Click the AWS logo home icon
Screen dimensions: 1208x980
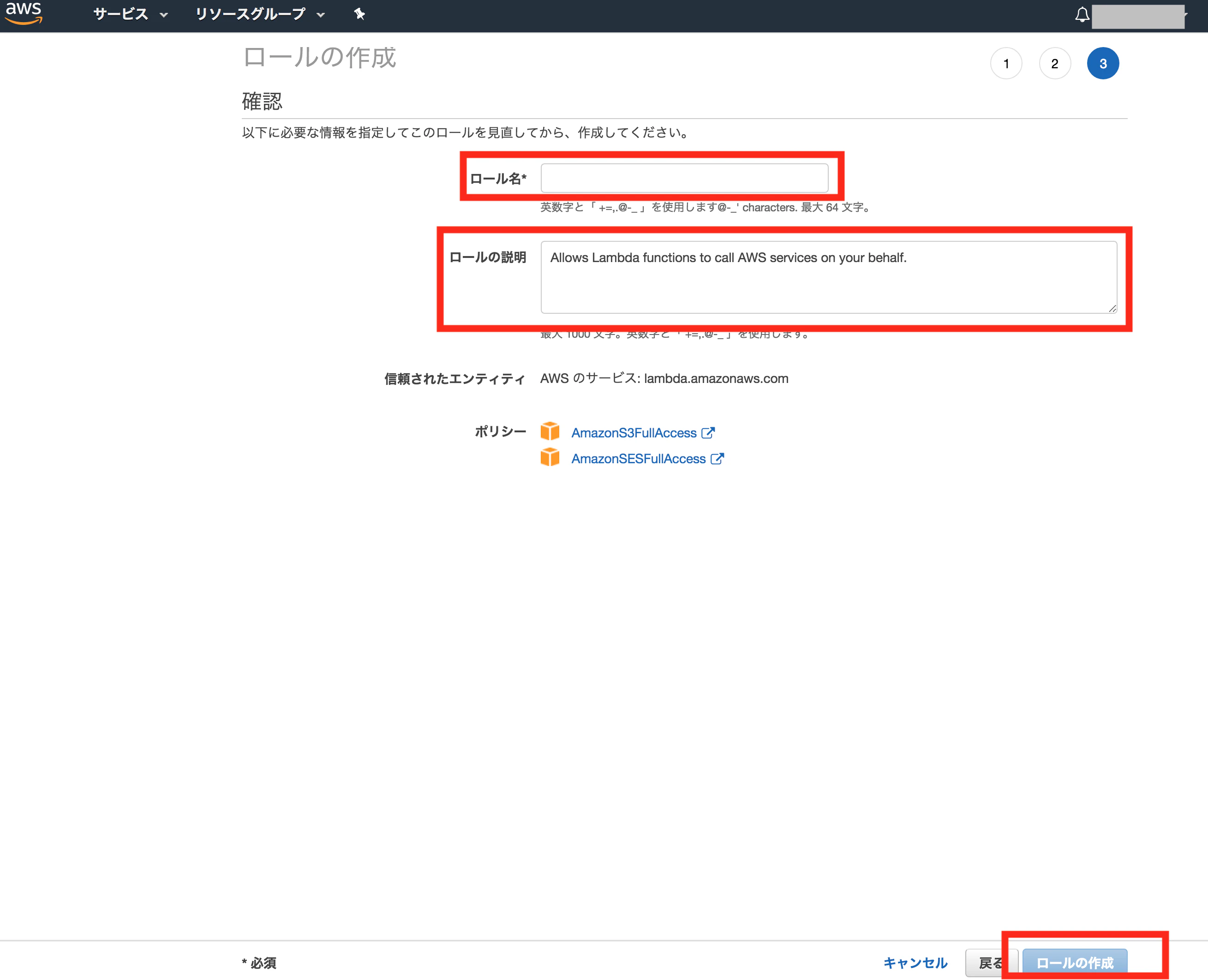pyautogui.click(x=24, y=13)
